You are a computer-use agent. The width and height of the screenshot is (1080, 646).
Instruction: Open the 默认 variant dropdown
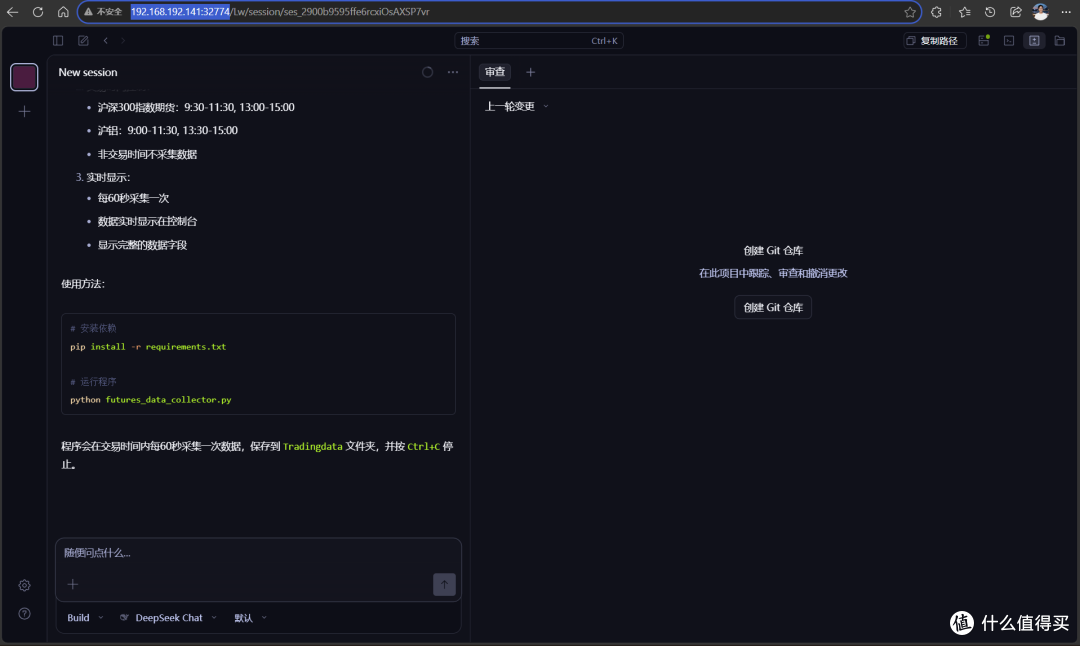250,618
